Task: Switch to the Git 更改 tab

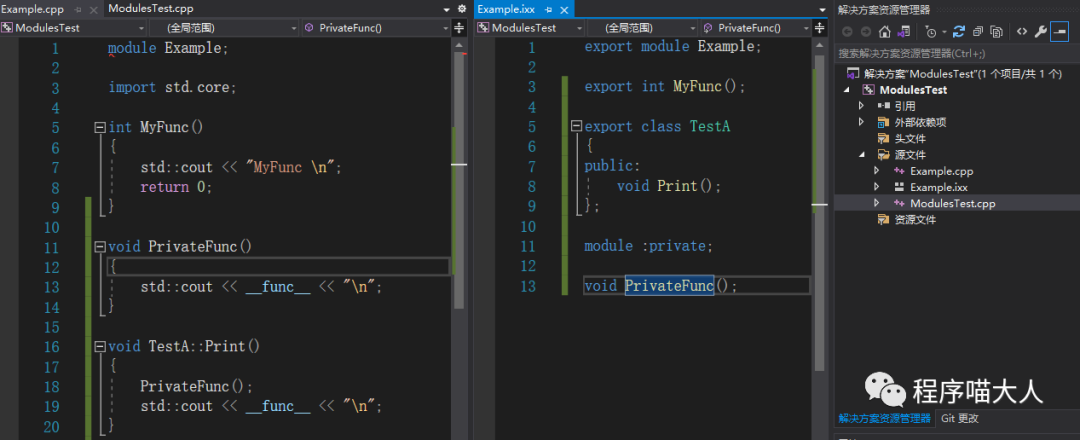Action: click(959, 418)
